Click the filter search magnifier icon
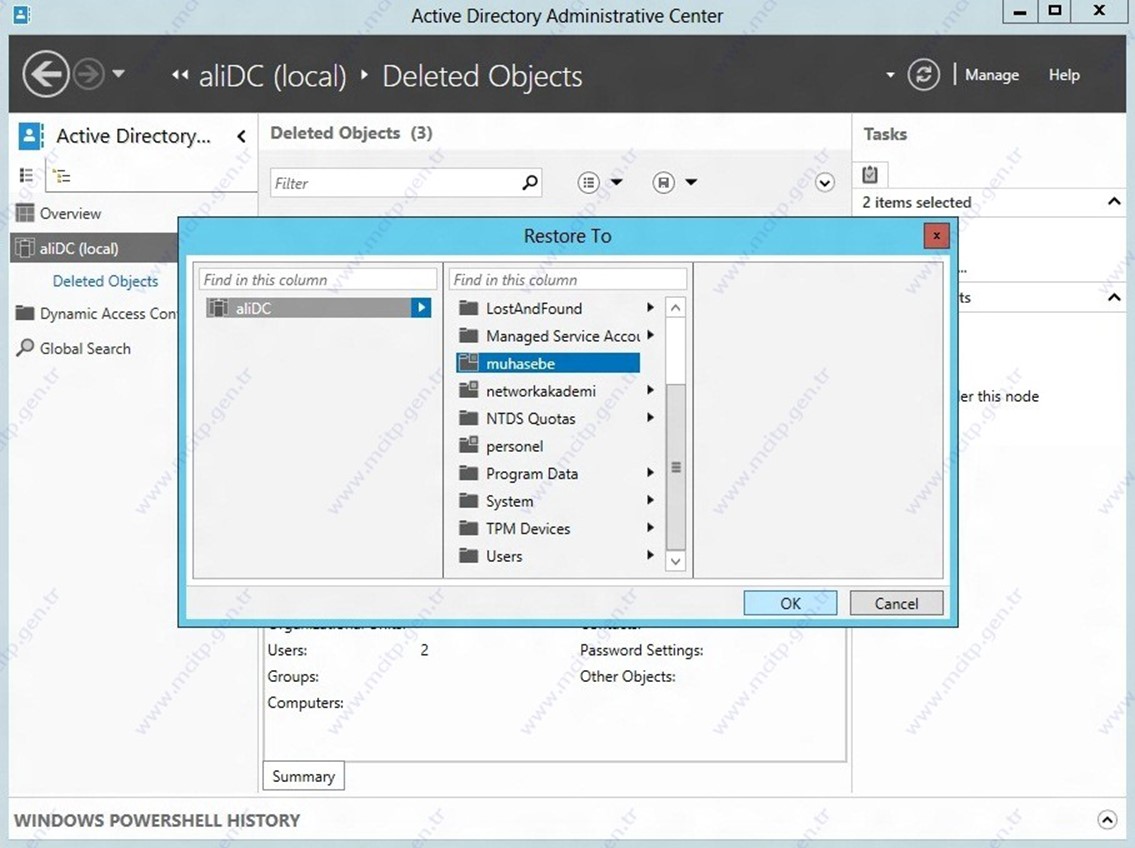The image size is (1135, 848). [x=530, y=182]
